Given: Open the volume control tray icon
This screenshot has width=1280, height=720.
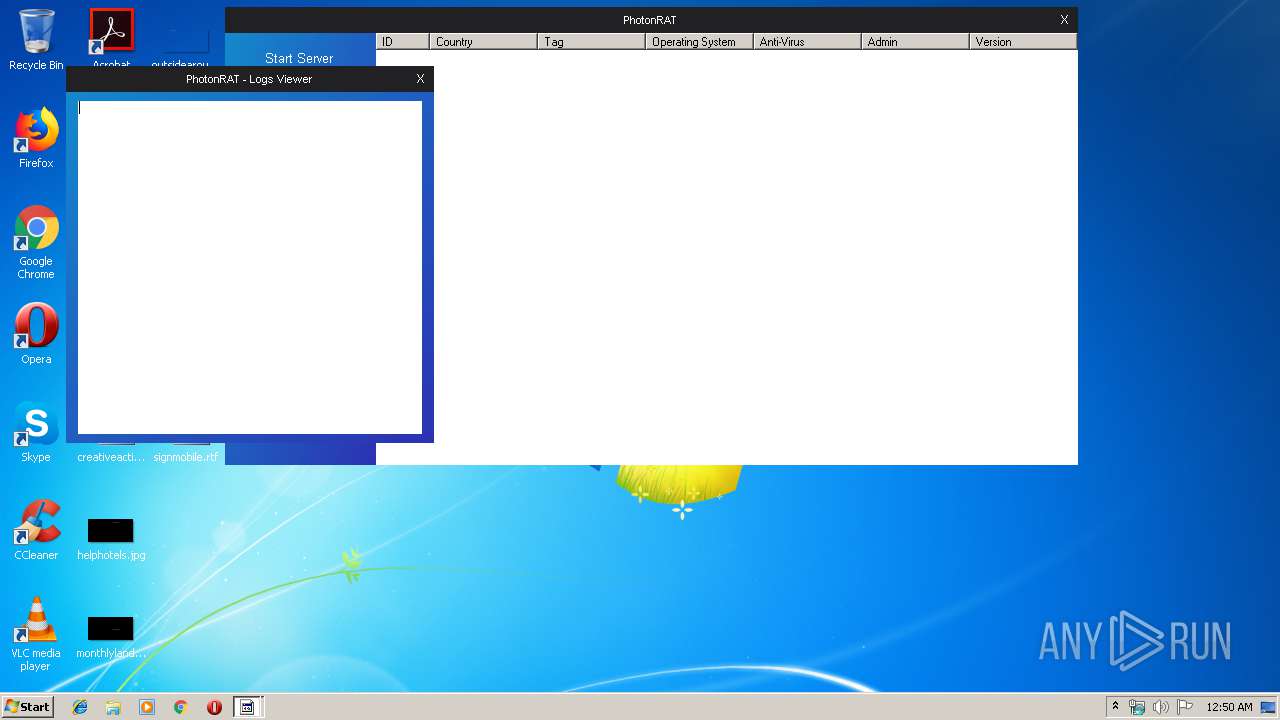Looking at the screenshot, I should (x=1161, y=707).
